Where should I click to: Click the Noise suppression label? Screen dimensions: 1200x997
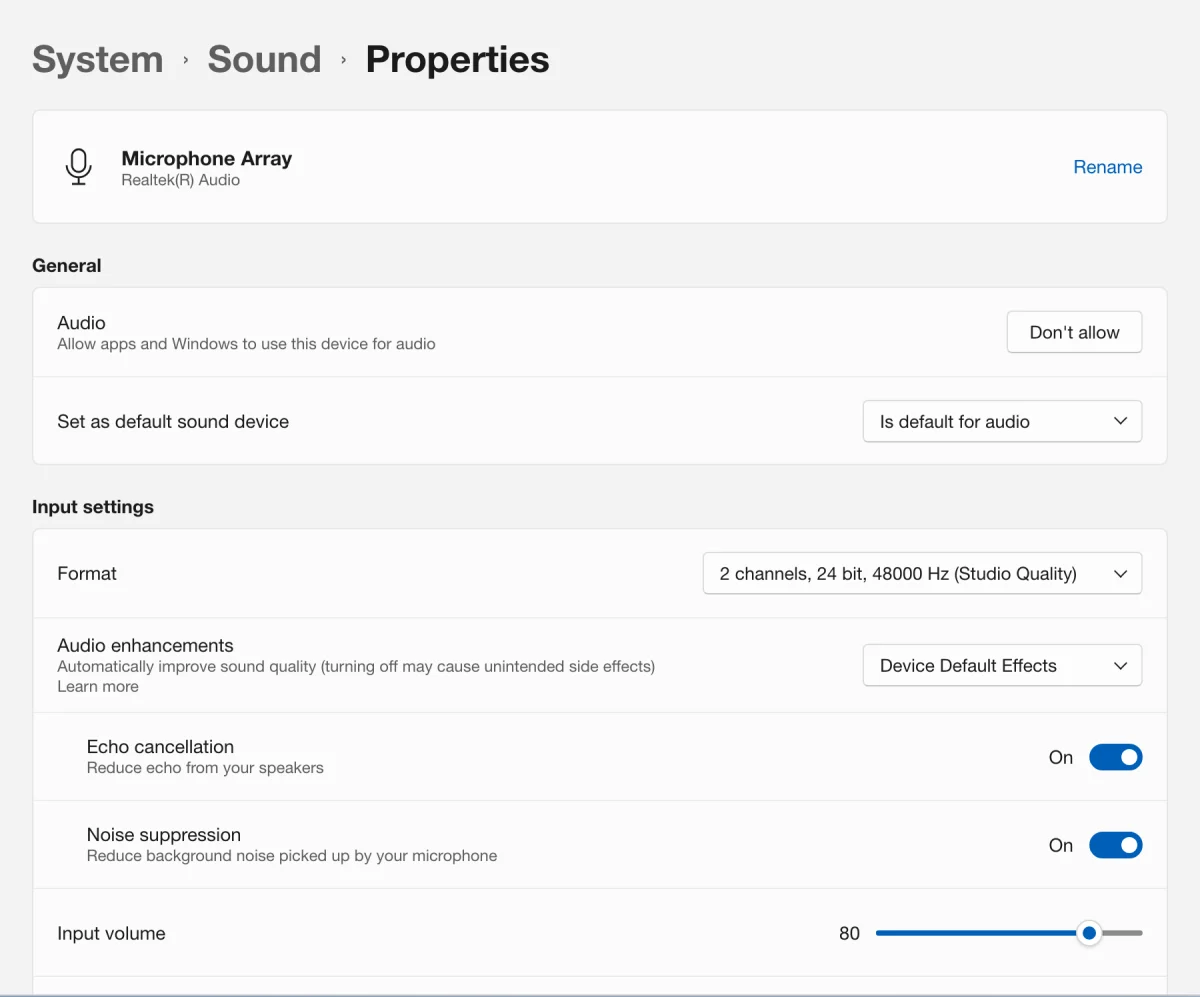click(x=164, y=835)
